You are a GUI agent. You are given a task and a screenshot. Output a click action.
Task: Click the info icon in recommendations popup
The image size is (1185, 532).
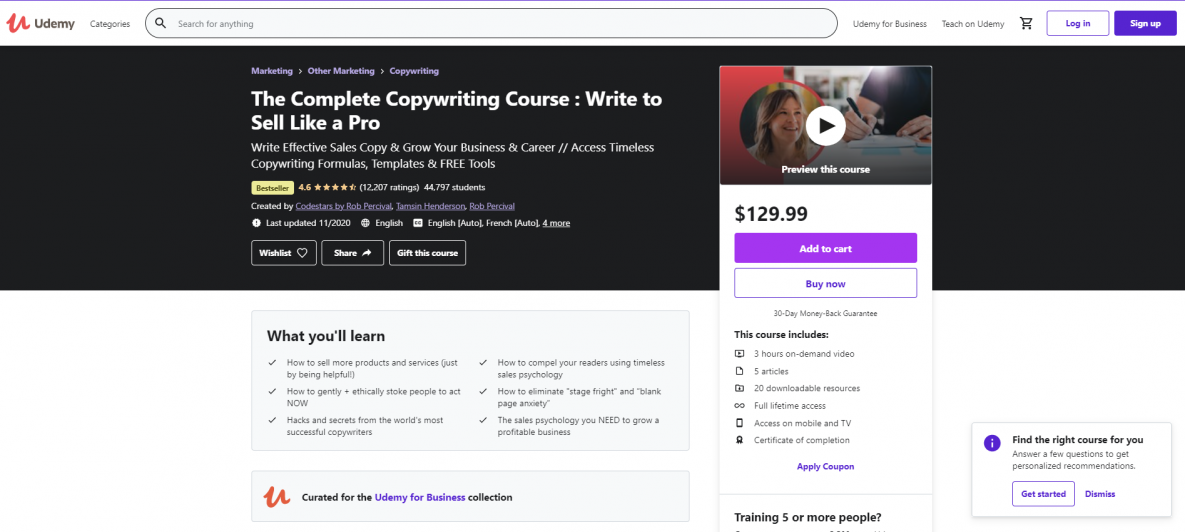click(992, 444)
